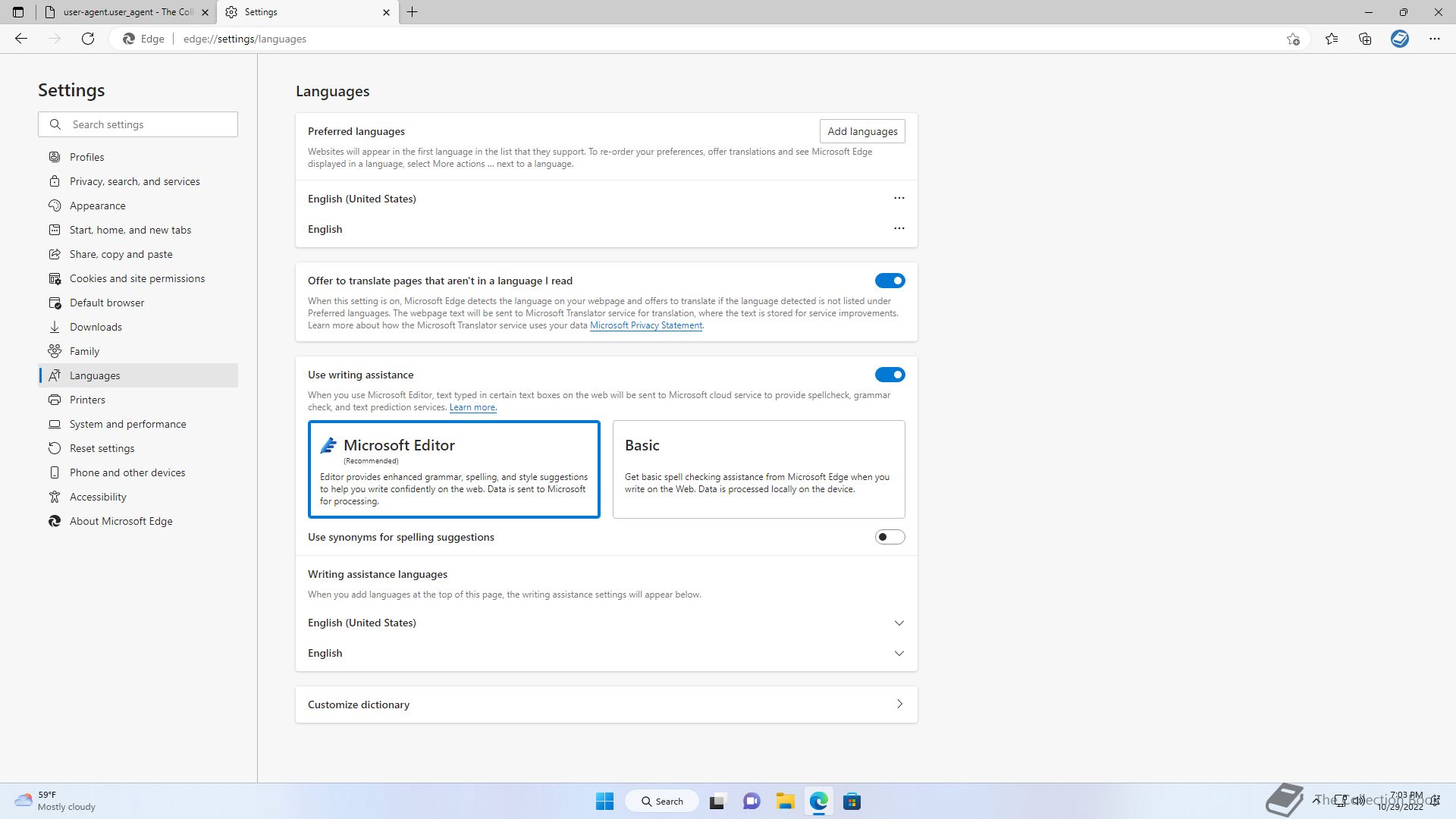
Task: Click the profile avatar icon
Action: coord(1400,39)
